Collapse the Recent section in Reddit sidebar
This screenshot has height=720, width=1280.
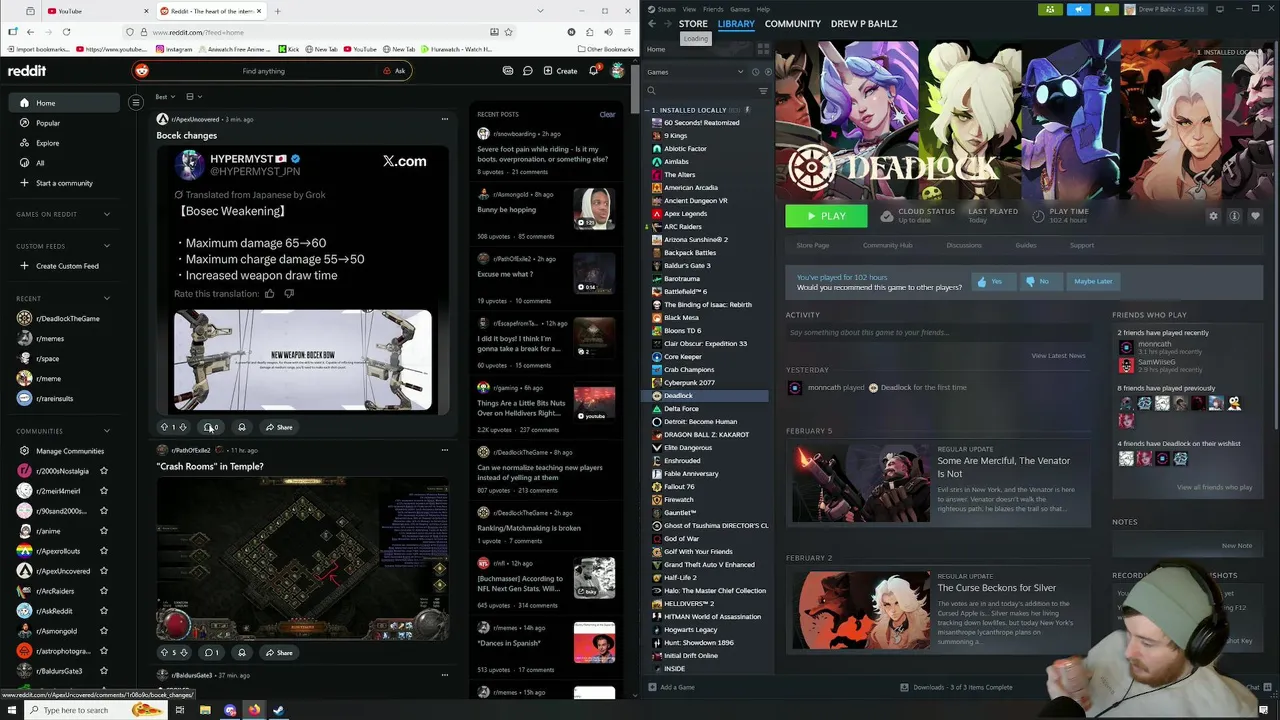(x=107, y=298)
